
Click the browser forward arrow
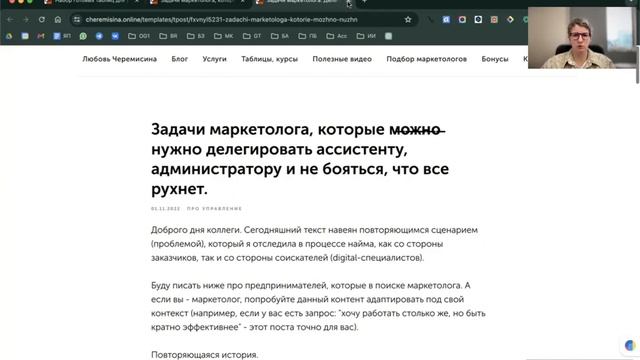(x=26, y=20)
